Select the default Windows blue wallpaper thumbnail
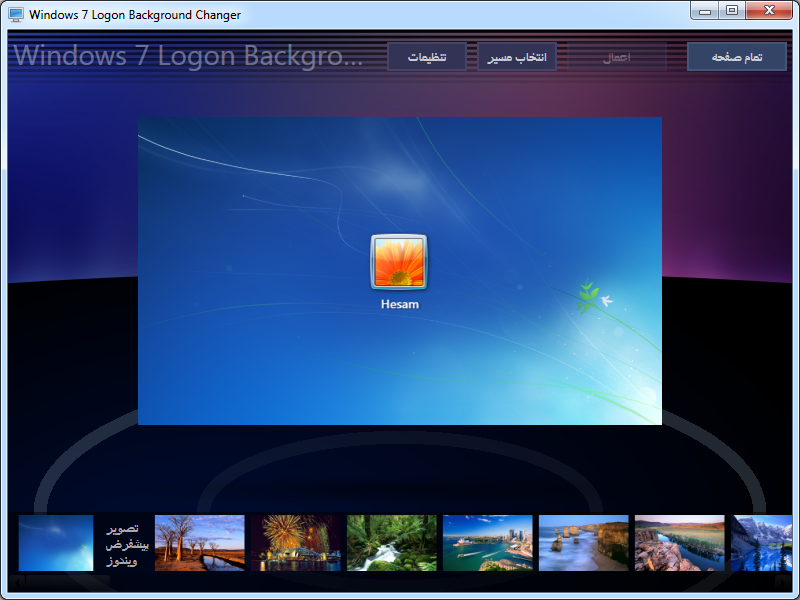Screen dimensions: 800x600 [56, 543]
